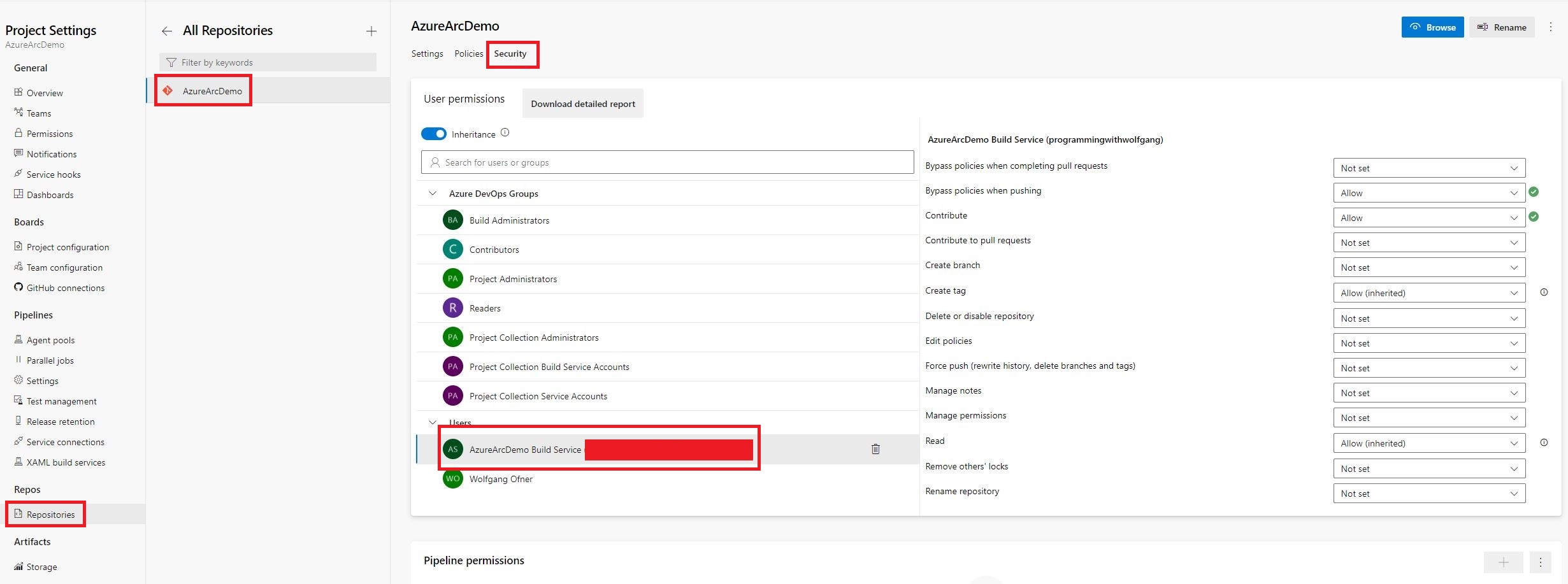The height and width of the screenshot is (584, 1568).
Task: Disable the Inheritance toggle
Action: click(434, 134)
